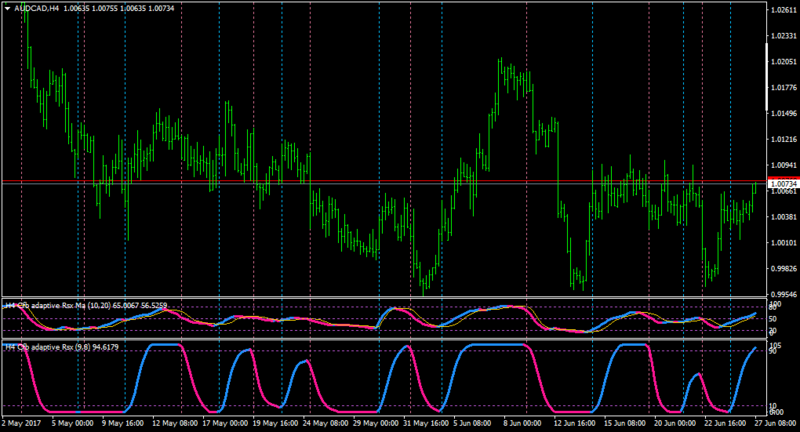Click the 90 level on Rsx scale

click(x=773, y=351)
